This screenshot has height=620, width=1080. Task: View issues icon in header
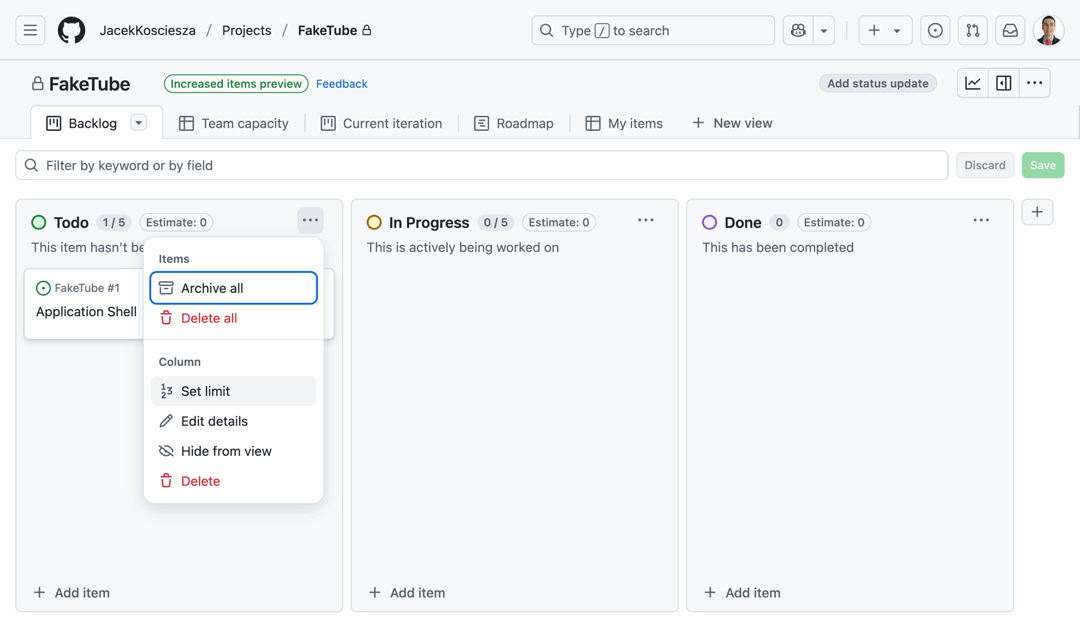point(935,30)
